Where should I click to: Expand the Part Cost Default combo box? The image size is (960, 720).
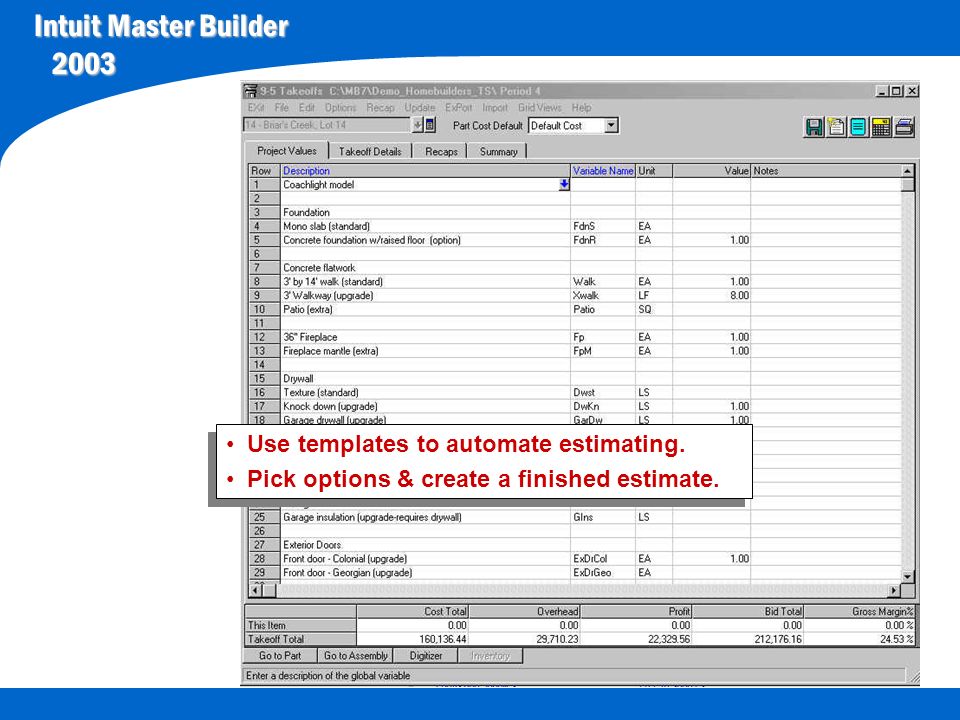point(611,126)
